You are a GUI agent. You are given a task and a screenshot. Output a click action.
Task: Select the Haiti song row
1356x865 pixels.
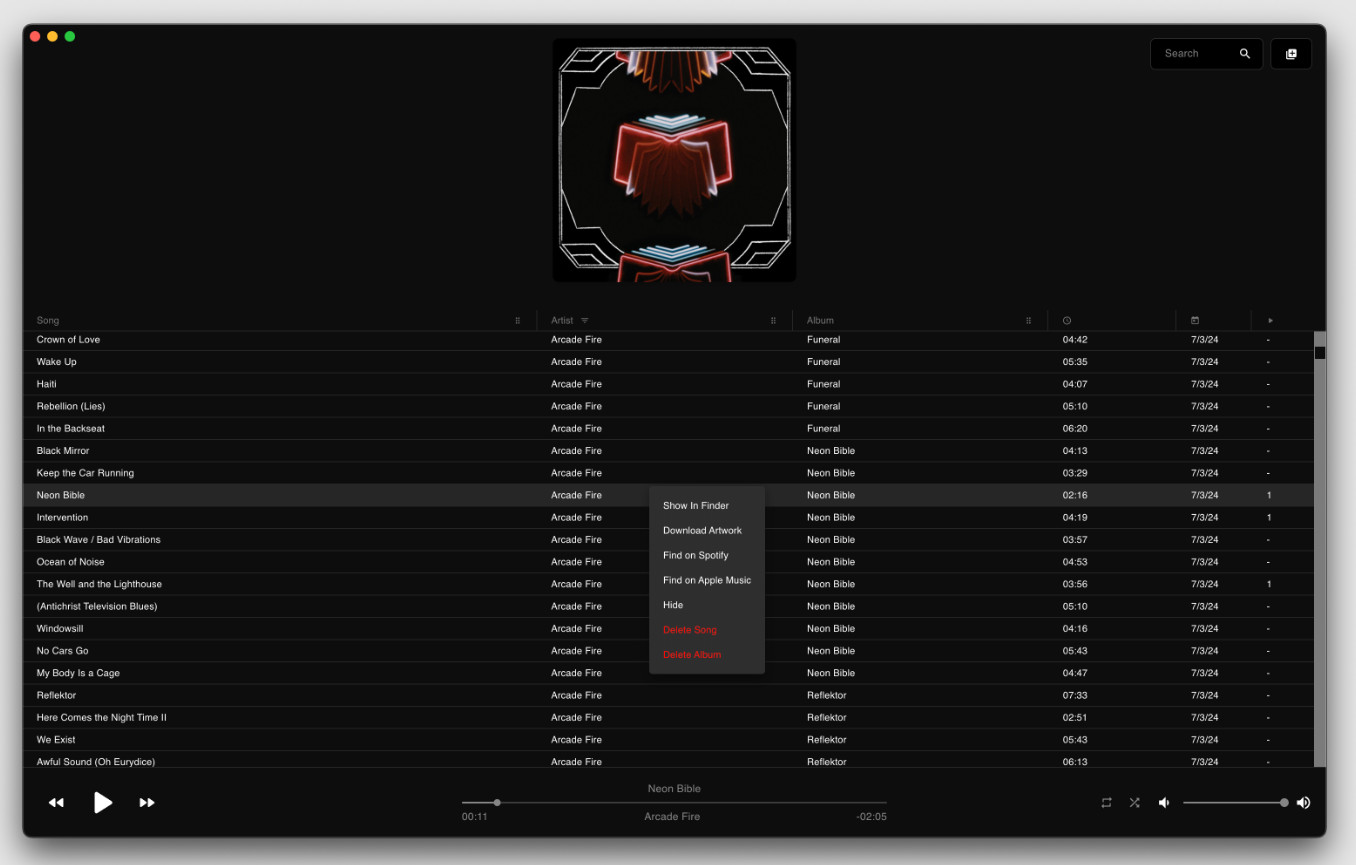point(668,384)
